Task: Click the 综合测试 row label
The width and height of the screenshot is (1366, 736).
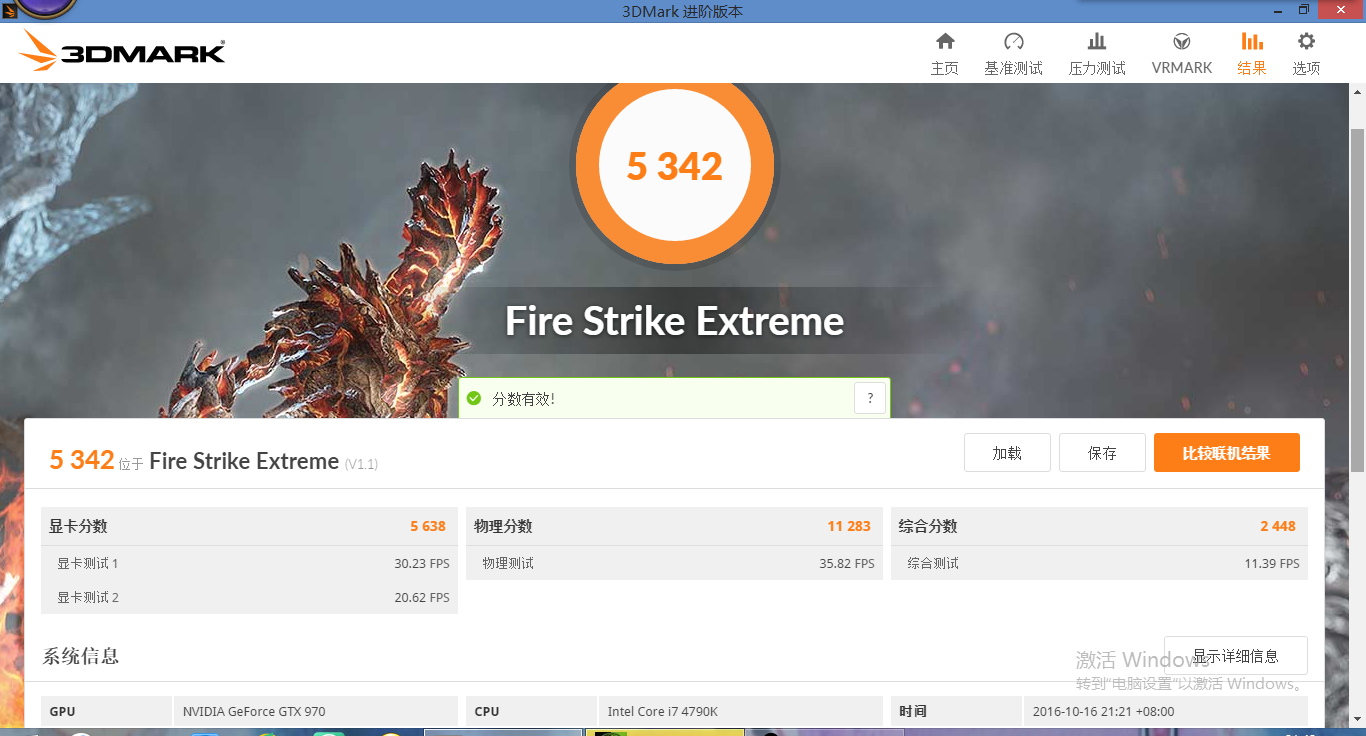Action: coord(933,563)
